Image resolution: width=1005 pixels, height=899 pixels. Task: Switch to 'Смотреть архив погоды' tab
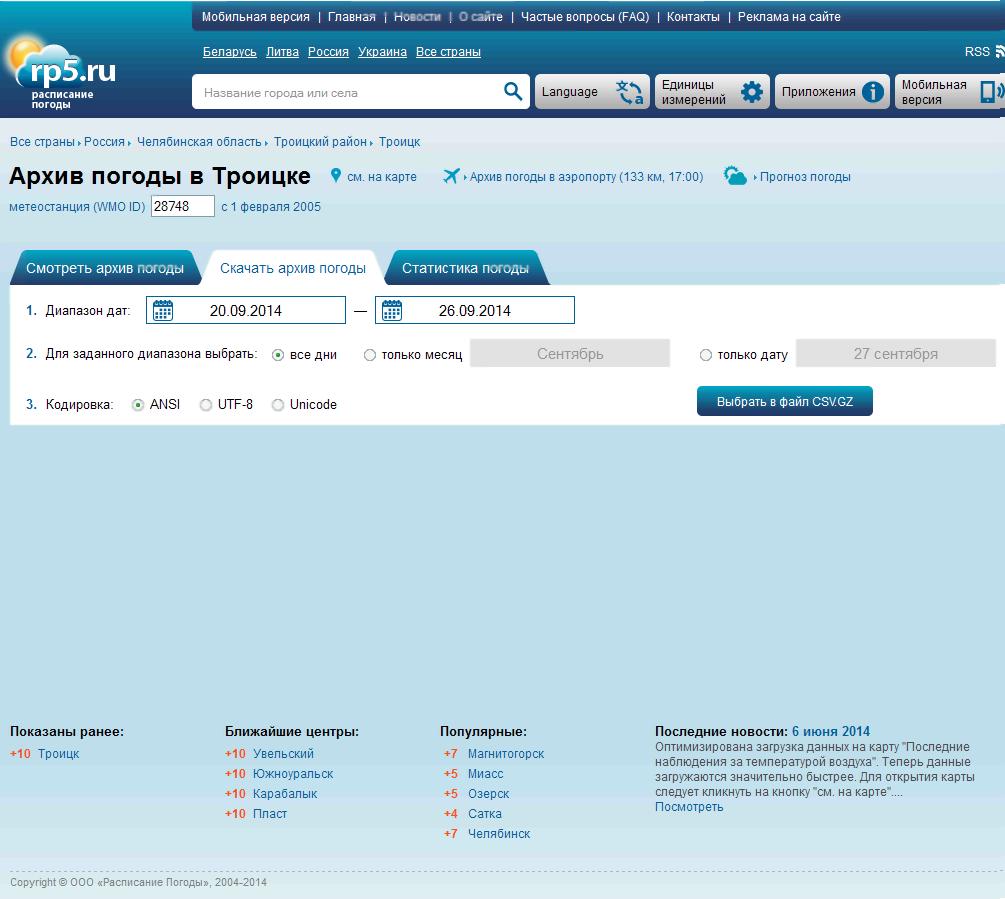point(105,268)
